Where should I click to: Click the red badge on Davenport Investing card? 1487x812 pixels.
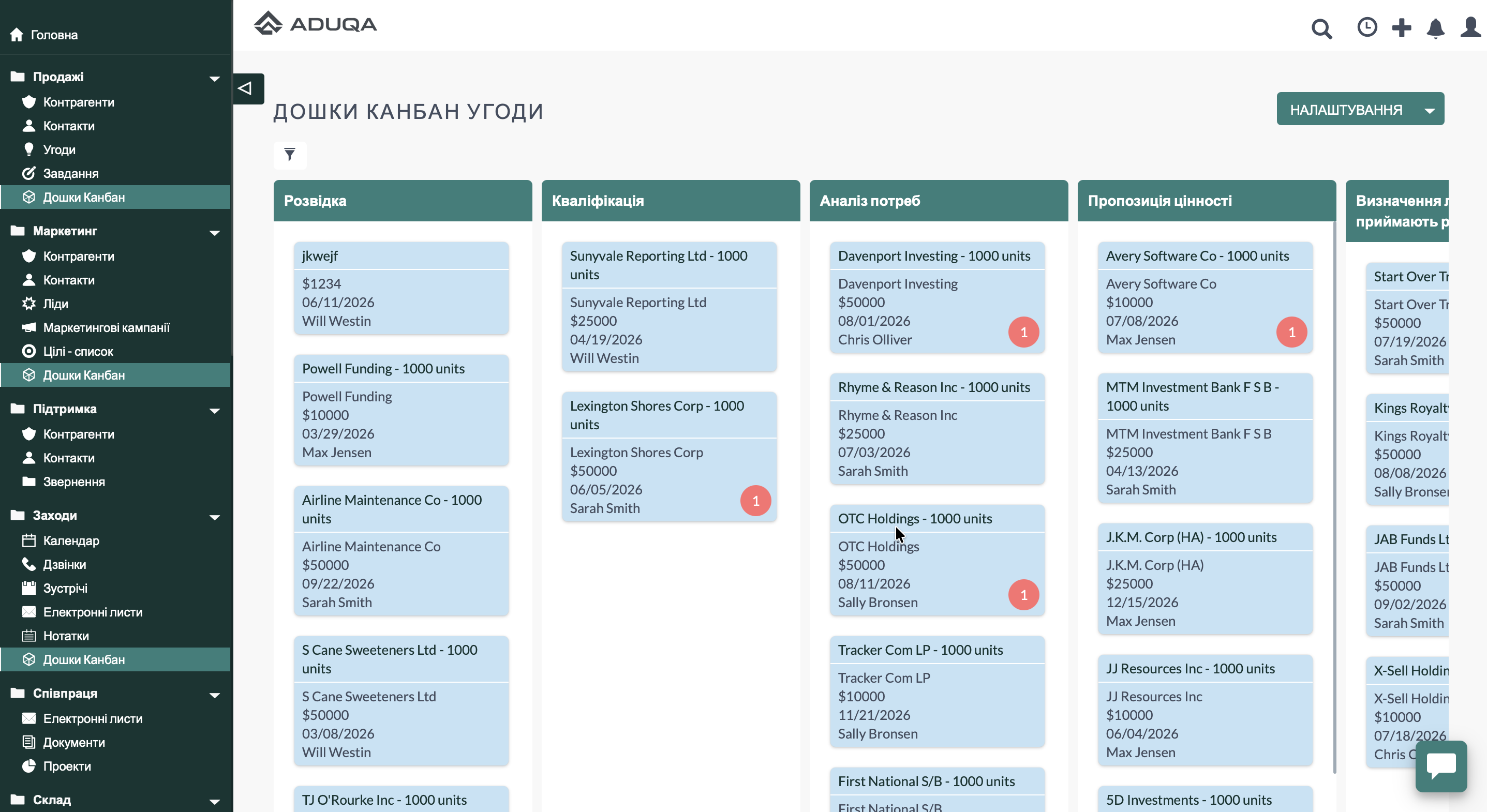click(1023, 332)
